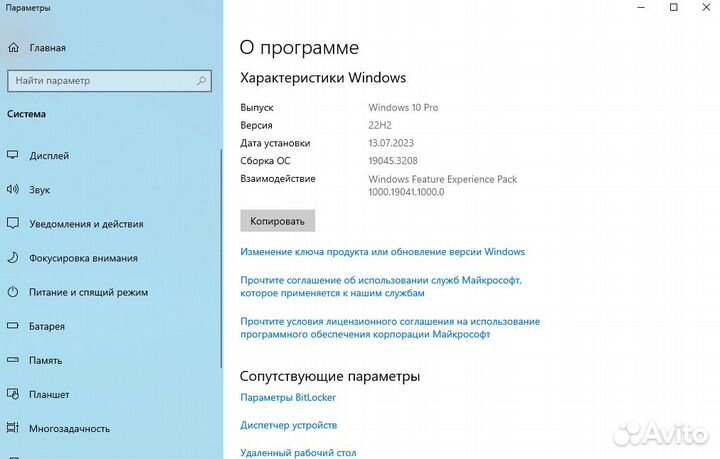Open Диспетчер устройств link

point(288,425)
